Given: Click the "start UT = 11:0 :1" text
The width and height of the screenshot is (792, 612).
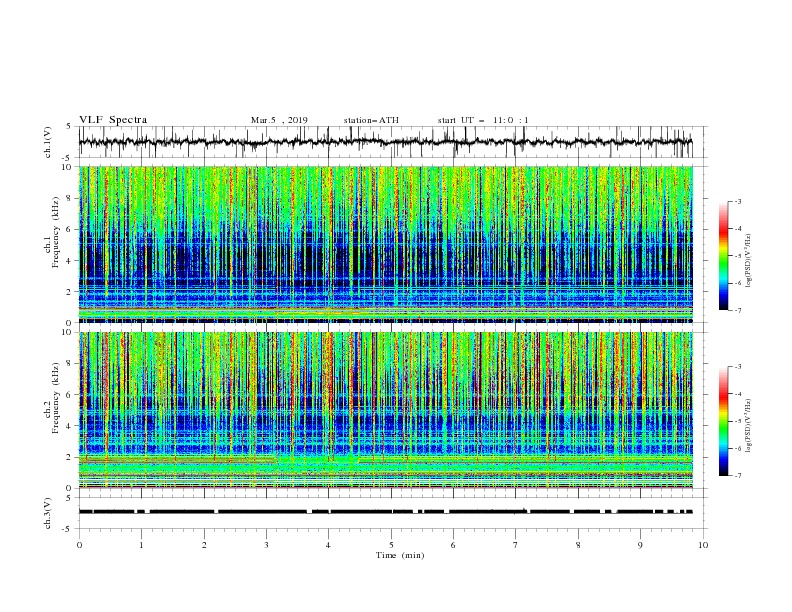Looking at the screenshot, I should tap(483, 120).
